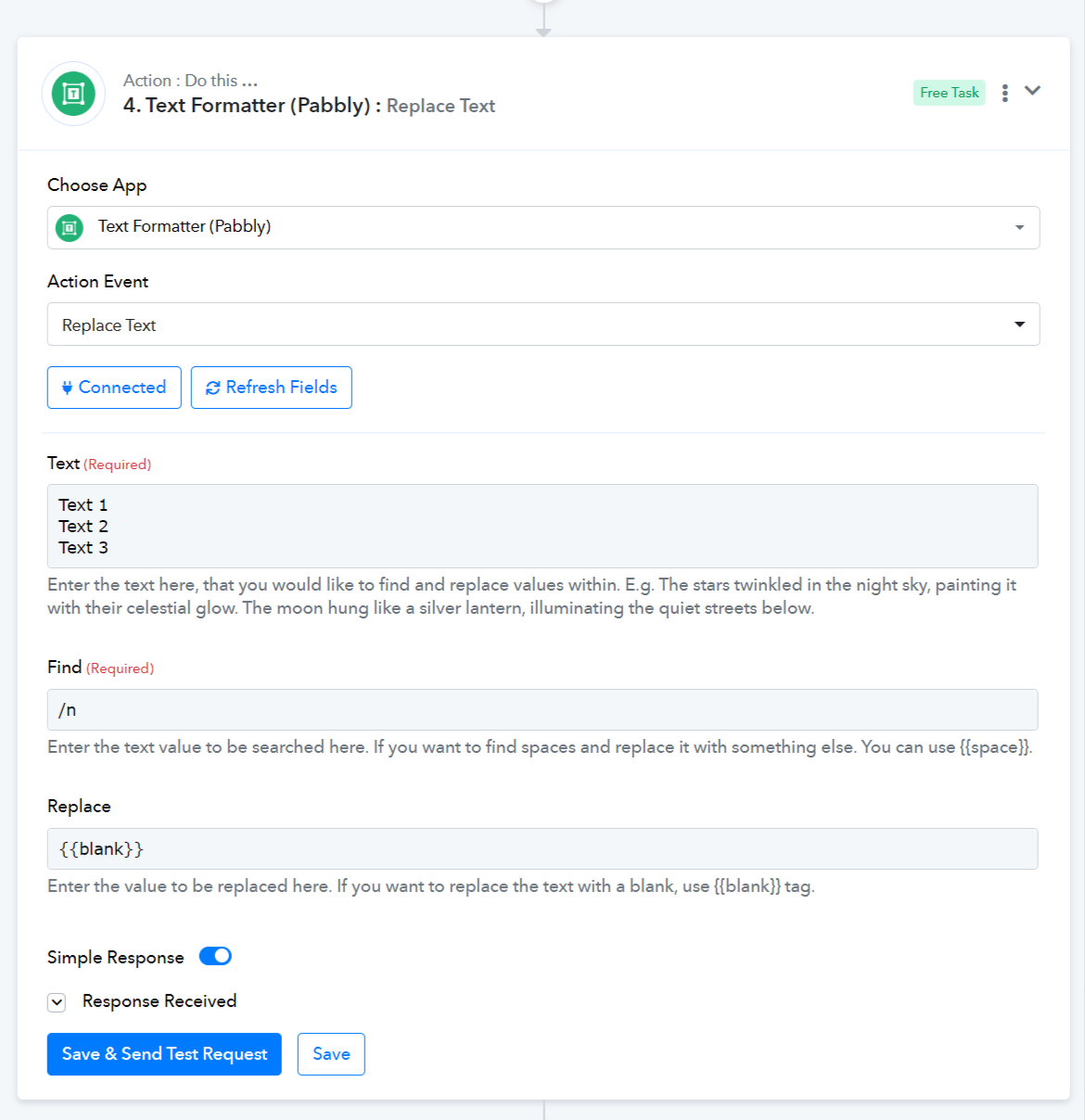Click the Save button
This screenshot has height=1120, width=1085.
pos(331,1054)
